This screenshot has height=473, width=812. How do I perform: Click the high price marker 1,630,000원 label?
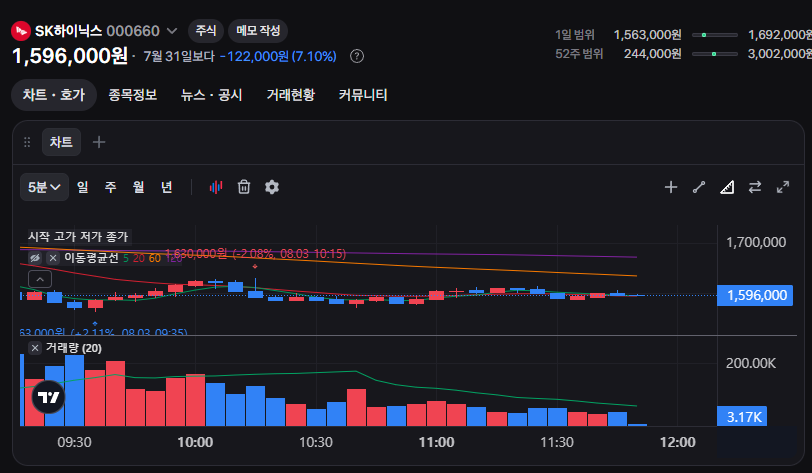(x=255, y=254)
